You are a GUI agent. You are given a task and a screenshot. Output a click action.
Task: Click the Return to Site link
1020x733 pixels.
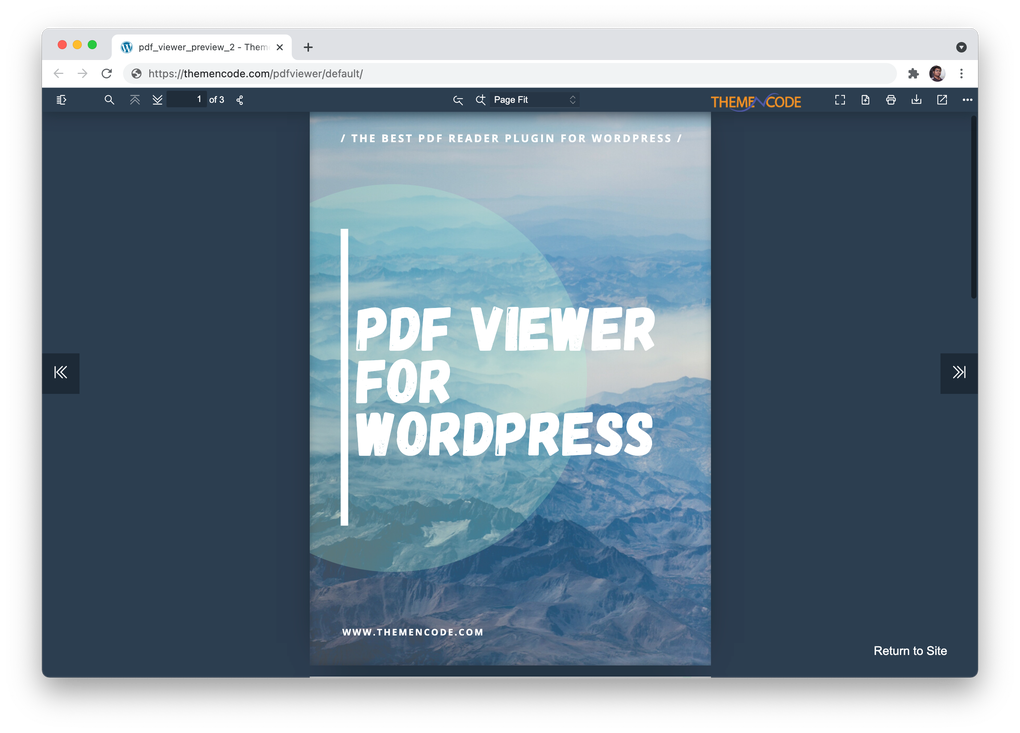[x=909, y=650]
